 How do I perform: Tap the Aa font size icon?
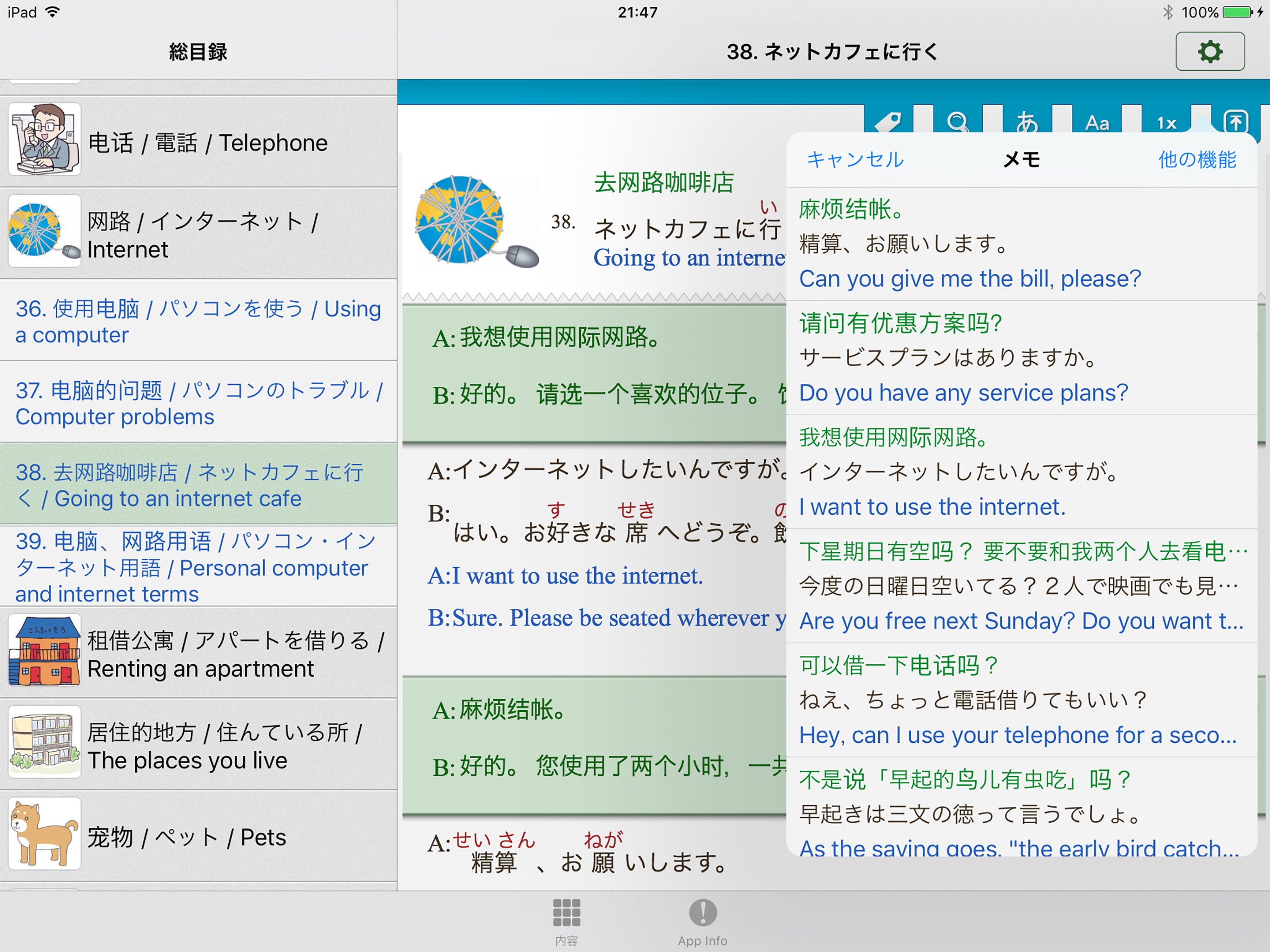coord(1097,122)
